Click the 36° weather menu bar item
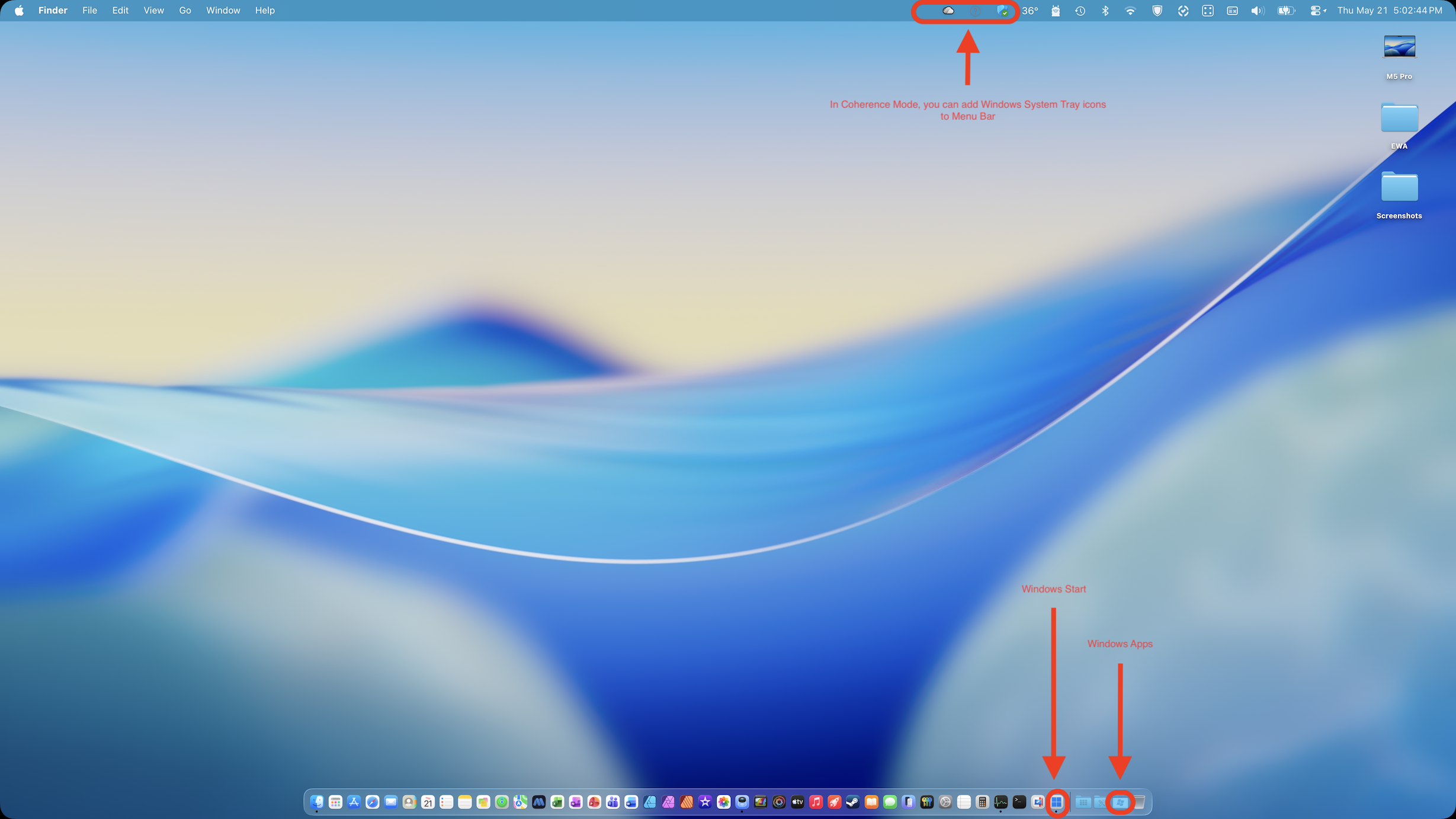Screen dimensions: 1456x819 [x=1030, y=11]
